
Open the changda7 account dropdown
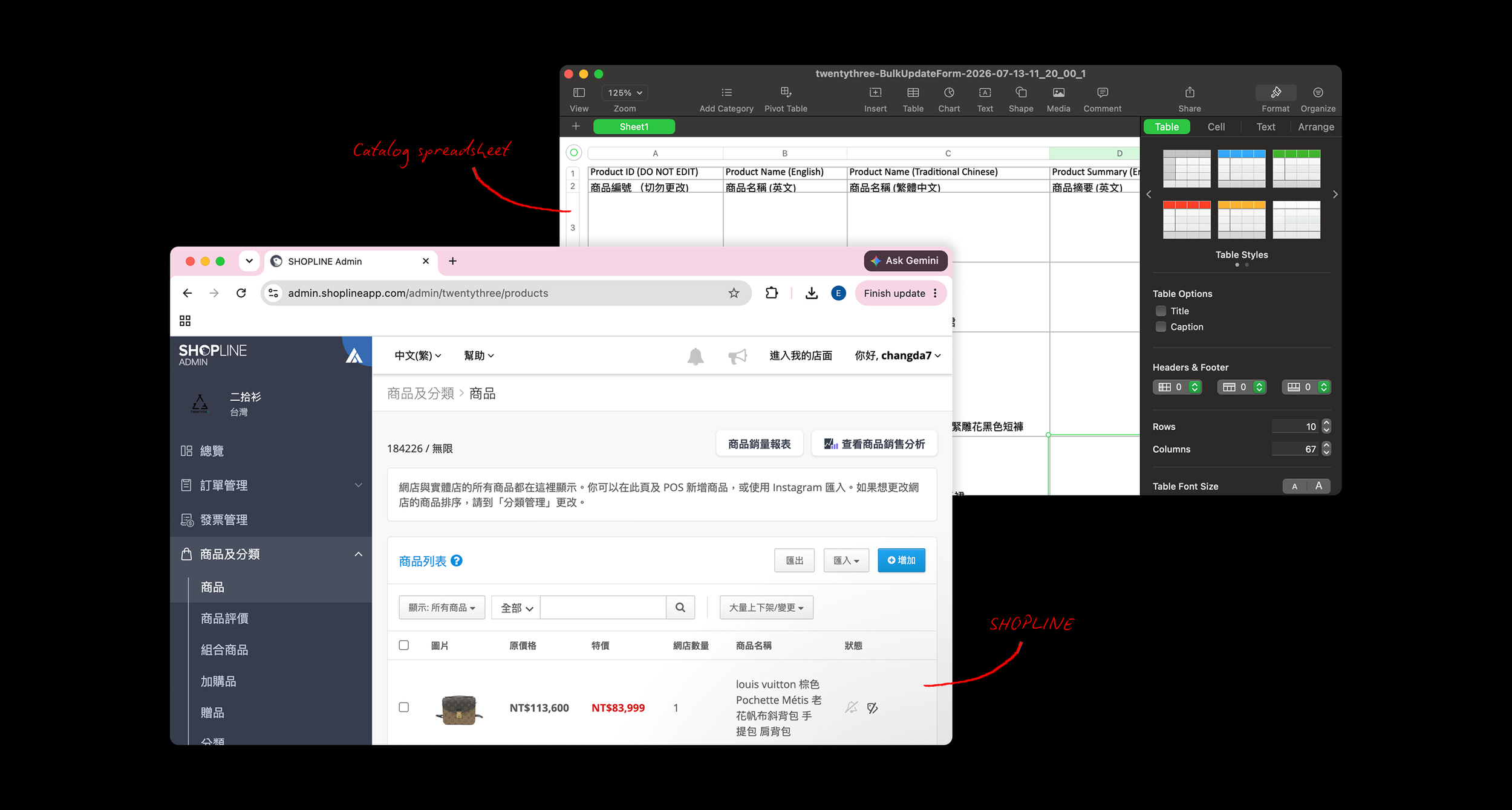coord(898,356)
